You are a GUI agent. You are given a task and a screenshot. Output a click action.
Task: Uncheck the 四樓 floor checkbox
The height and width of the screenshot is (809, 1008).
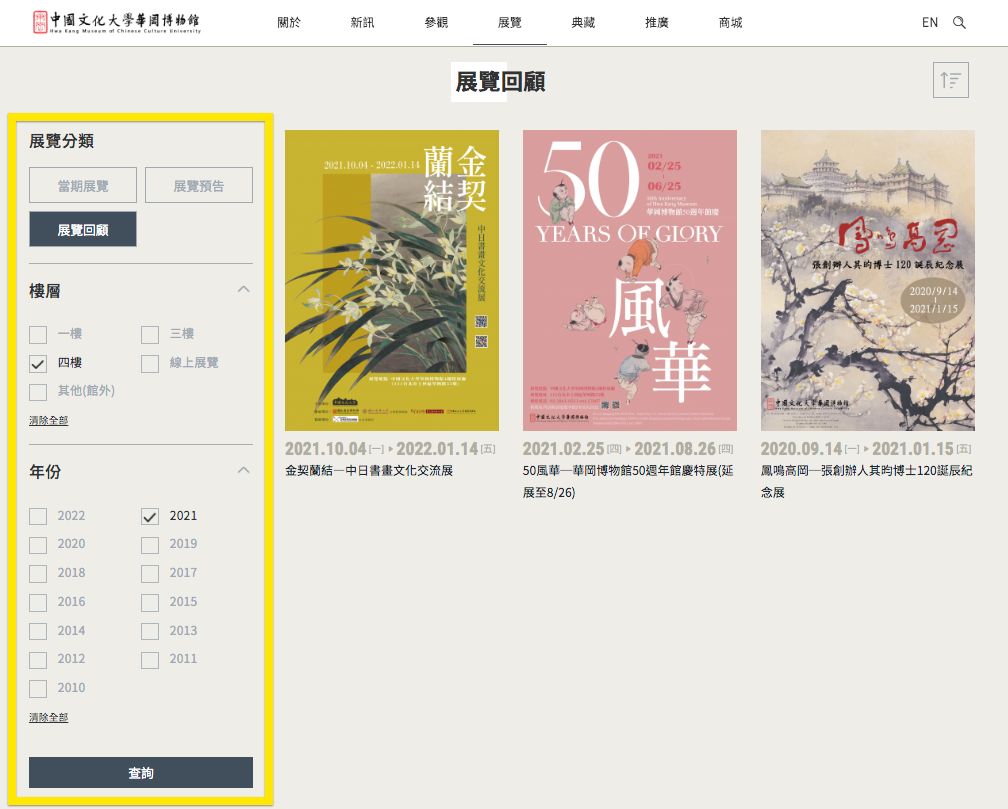[38, 363]
